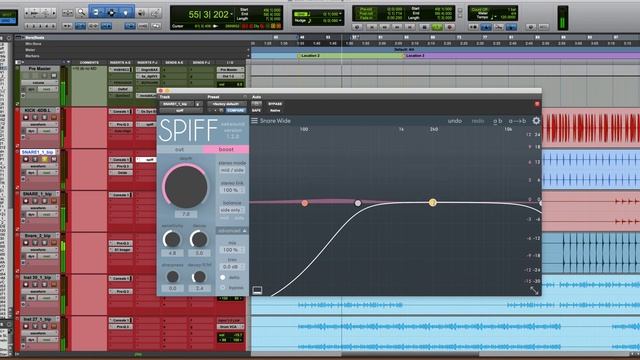Open KICK track waveform view selector
This screenshot has width=640, height=360.
[x=39, y=124]
